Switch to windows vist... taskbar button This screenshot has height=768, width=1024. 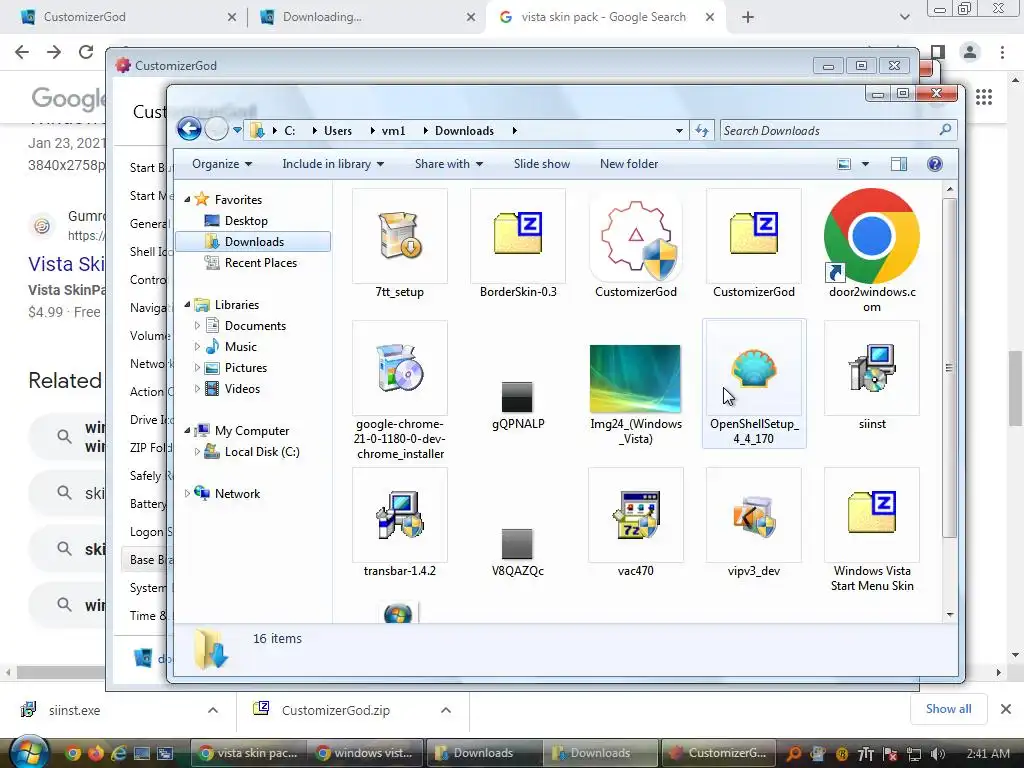tap(364, 753)
